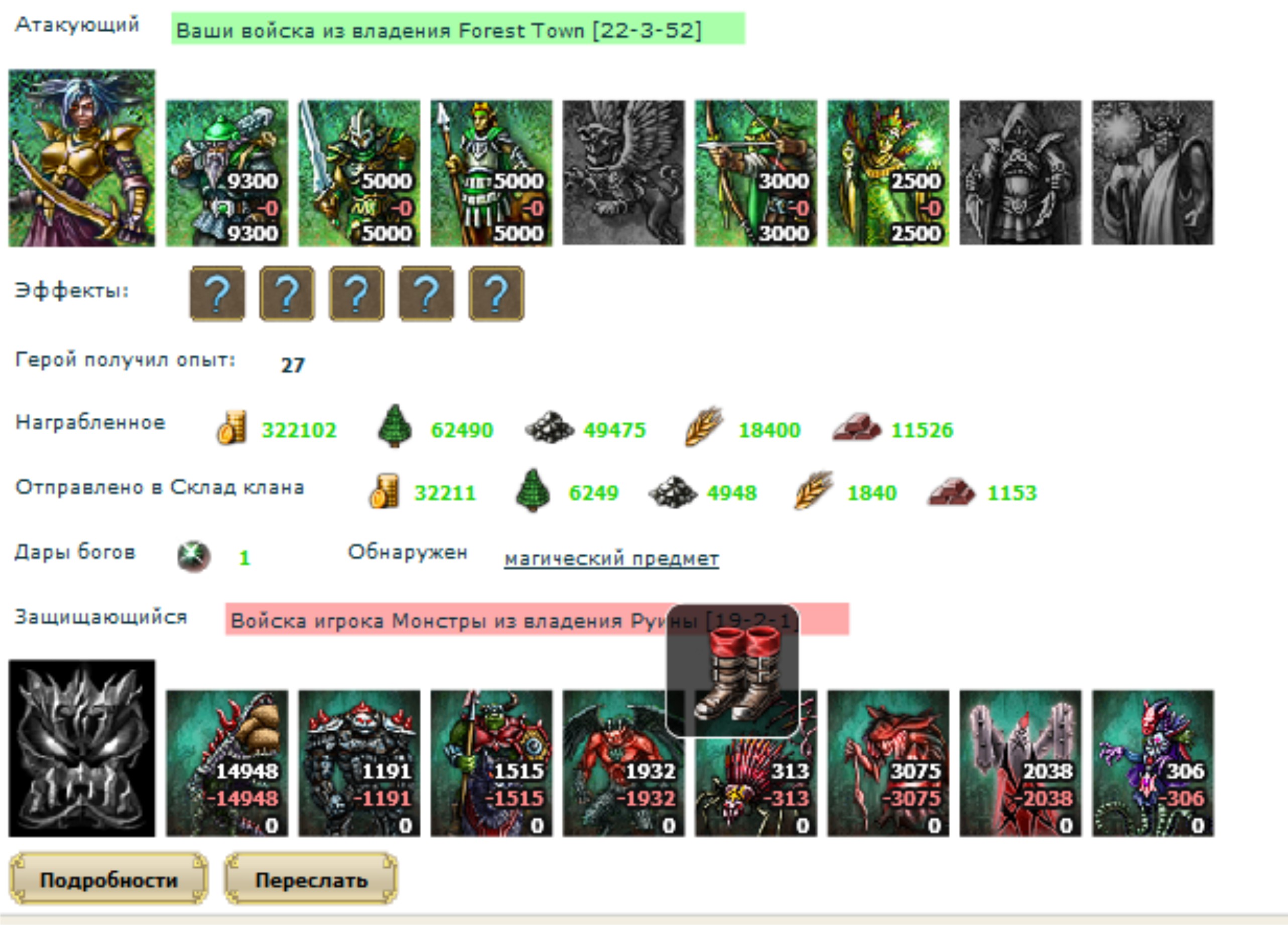Click the looted gold coins icon

pyautogui.click(x=232, y=427)
